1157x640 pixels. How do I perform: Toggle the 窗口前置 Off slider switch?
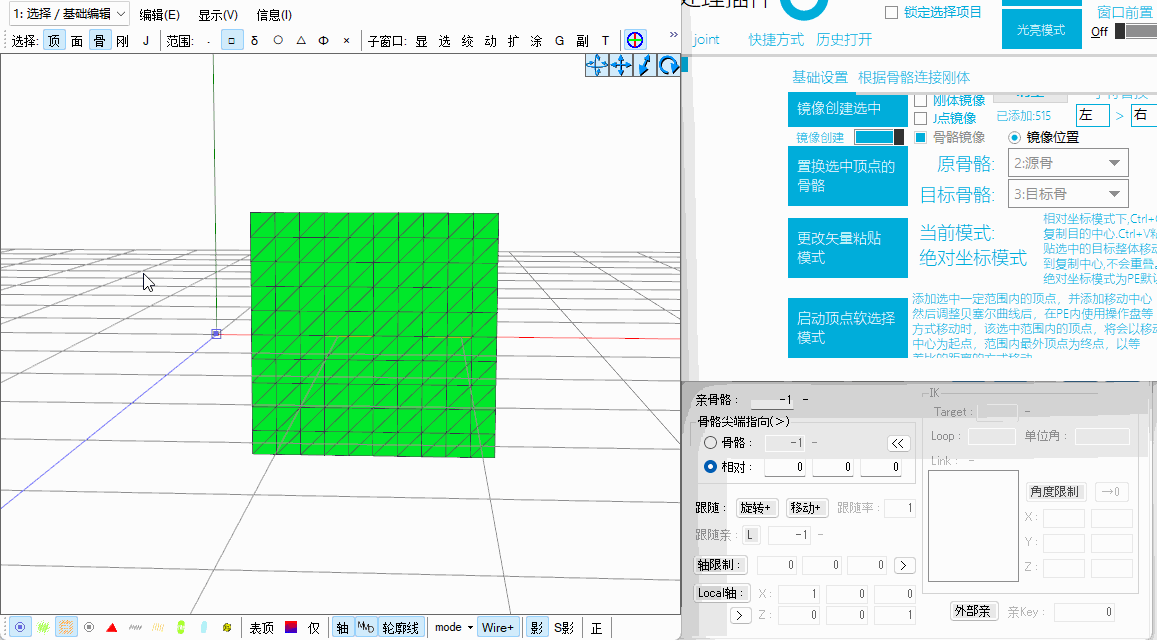click(1134, 31)
